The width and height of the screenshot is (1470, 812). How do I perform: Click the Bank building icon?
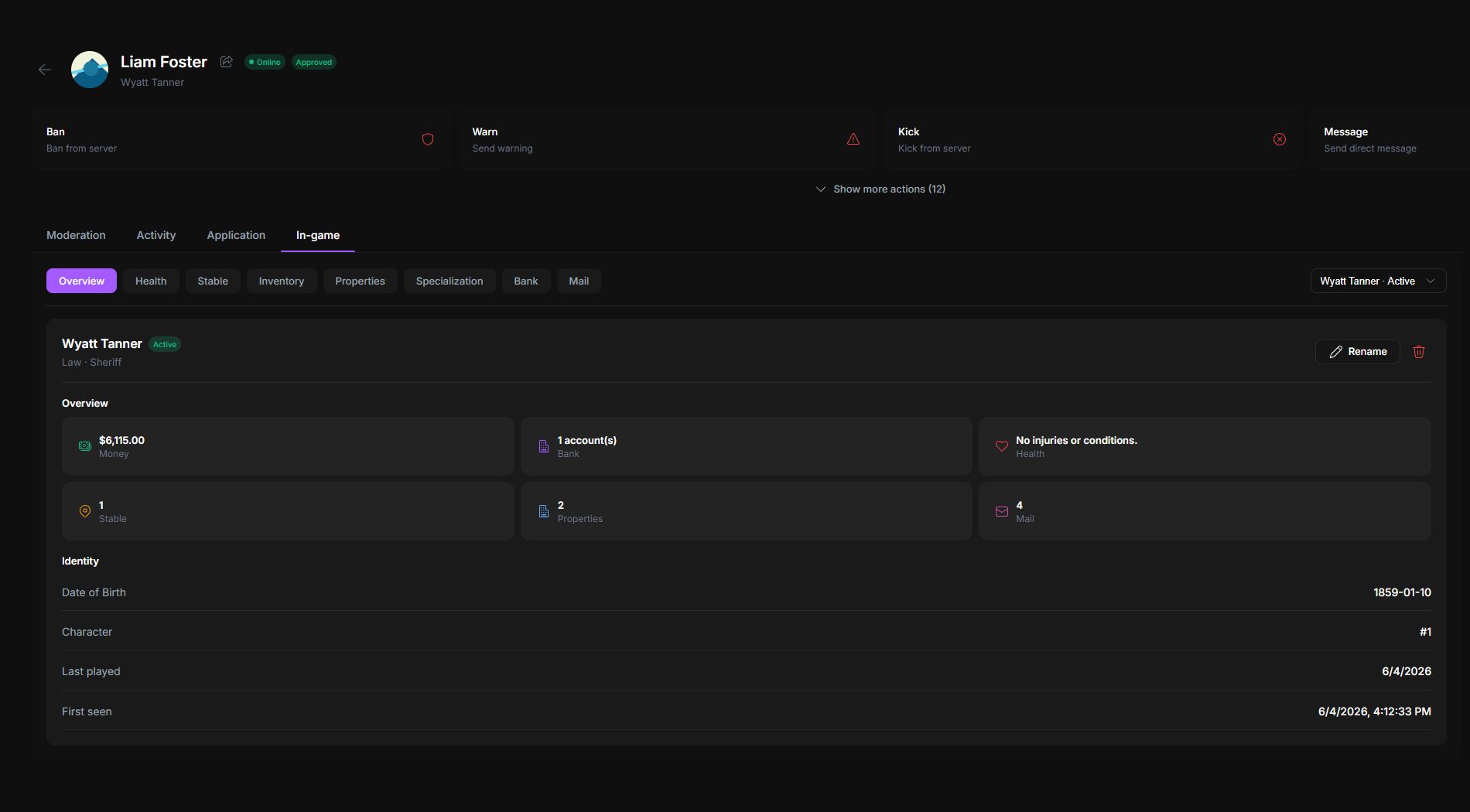point(544,446)
